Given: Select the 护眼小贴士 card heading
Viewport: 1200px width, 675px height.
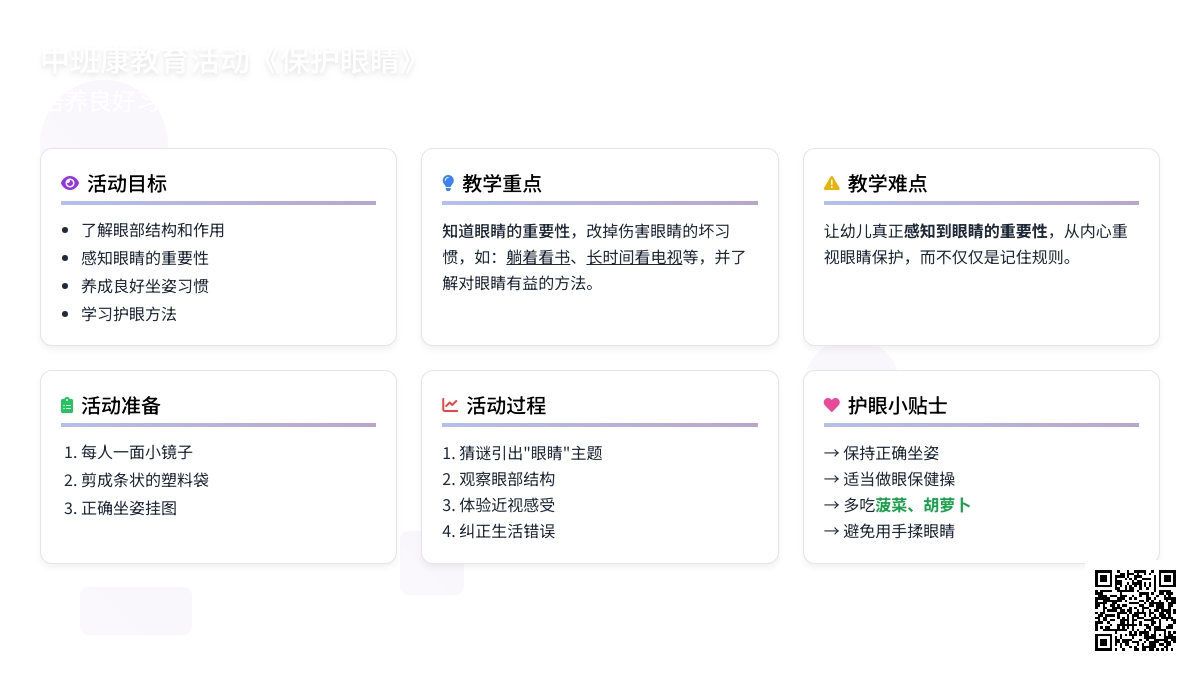Looking at the screenshot, I should (897, 406).
